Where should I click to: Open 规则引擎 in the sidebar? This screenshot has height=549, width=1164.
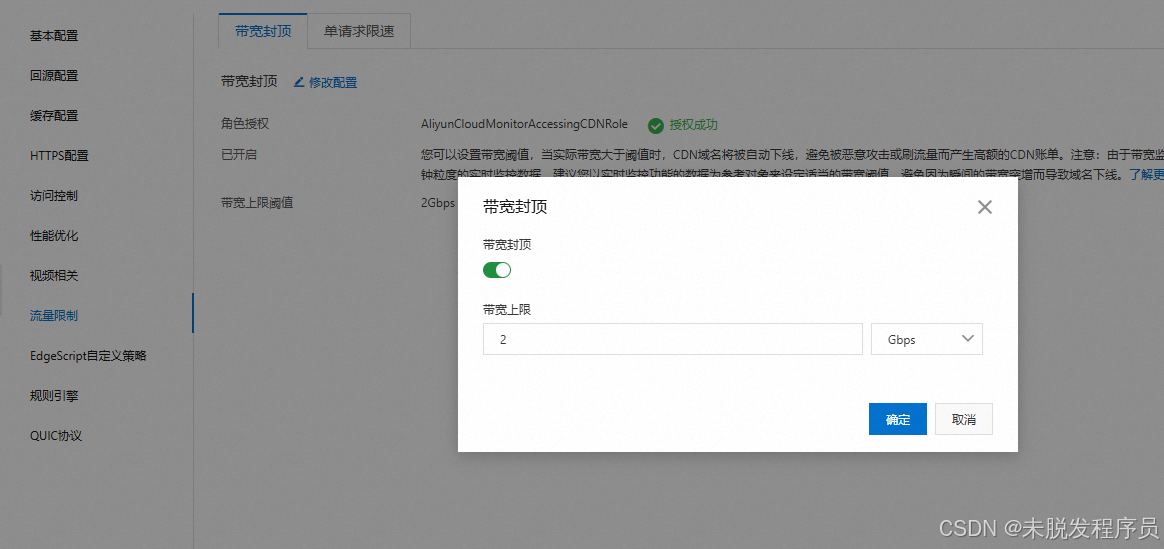coord(53,396)
